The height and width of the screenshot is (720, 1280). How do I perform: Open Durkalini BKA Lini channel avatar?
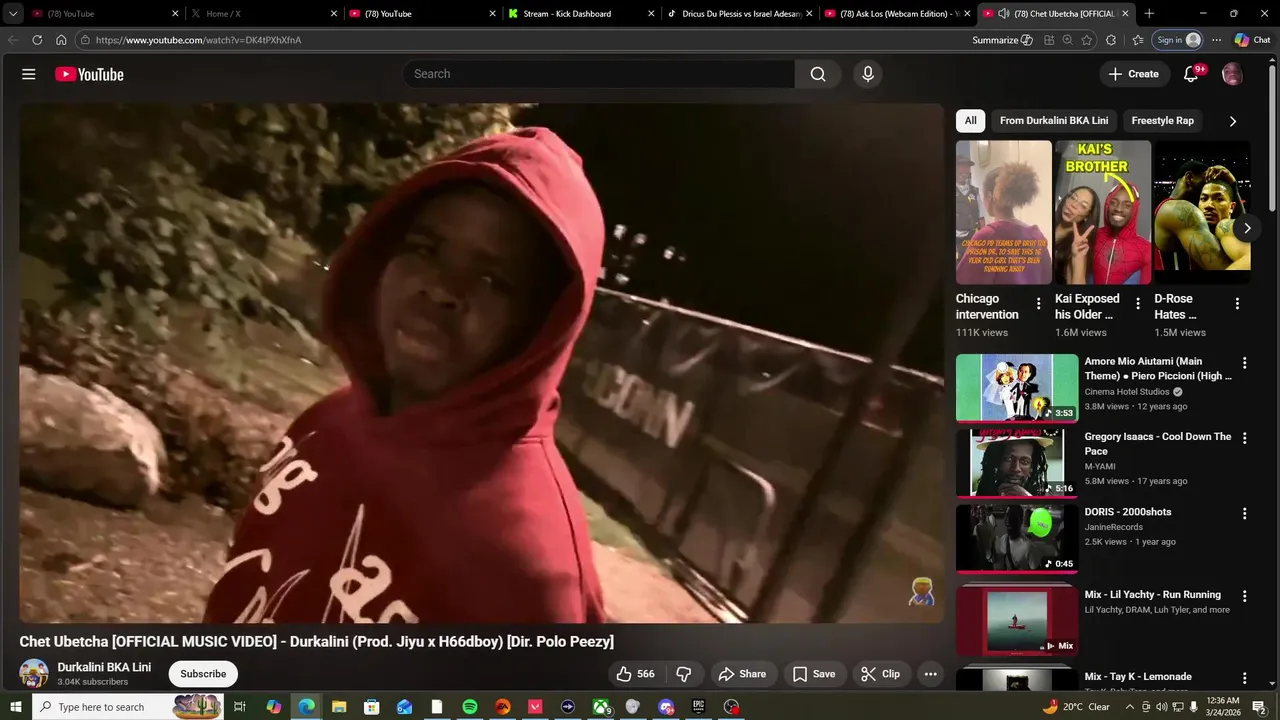(34, 674)
